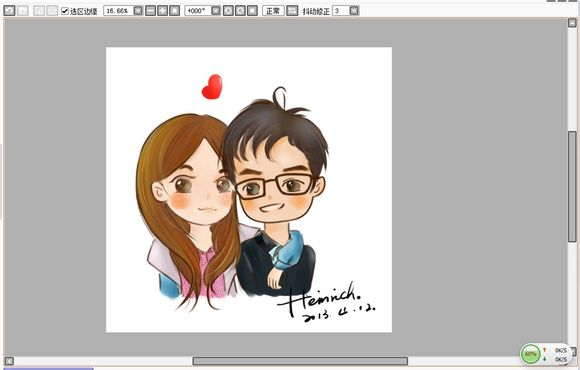Viewport: 580px width, 370px height.
Task: Open the 抖动修正 stabilizer dropdown arrow
Action: 354,11
